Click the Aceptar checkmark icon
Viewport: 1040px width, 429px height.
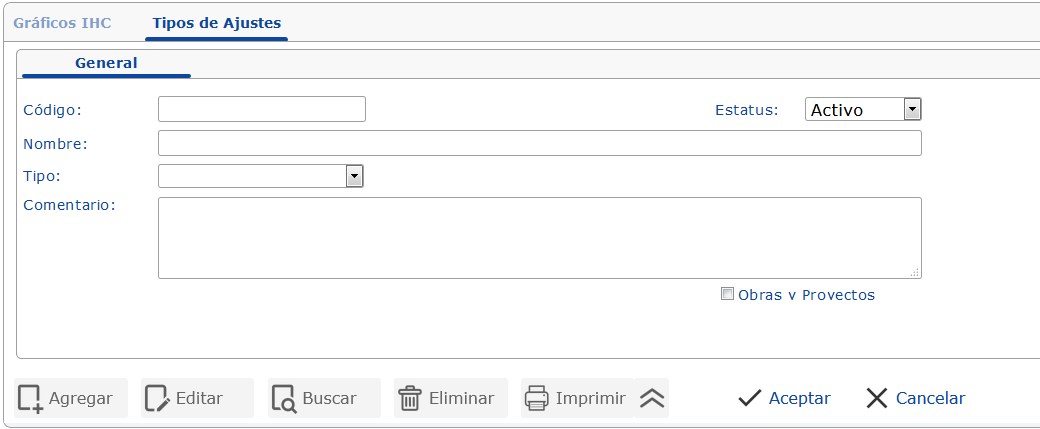click(750, 398)
